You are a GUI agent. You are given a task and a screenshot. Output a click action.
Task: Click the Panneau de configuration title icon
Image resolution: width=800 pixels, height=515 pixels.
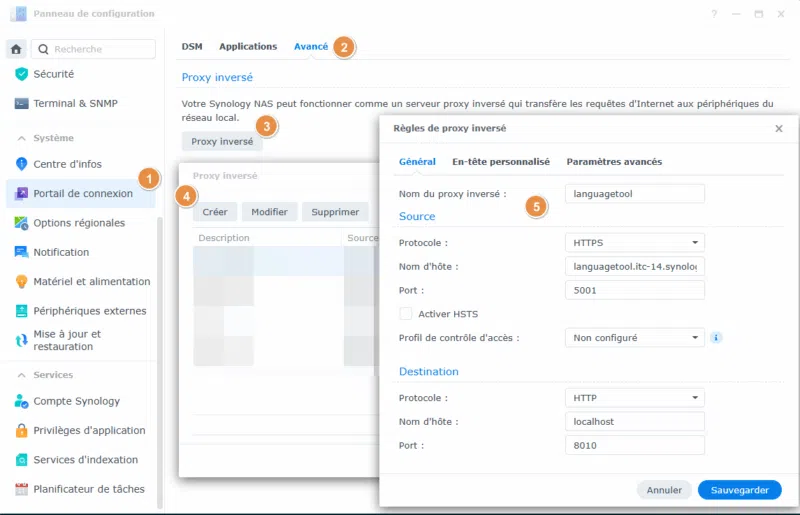click(x=18, y=14)
